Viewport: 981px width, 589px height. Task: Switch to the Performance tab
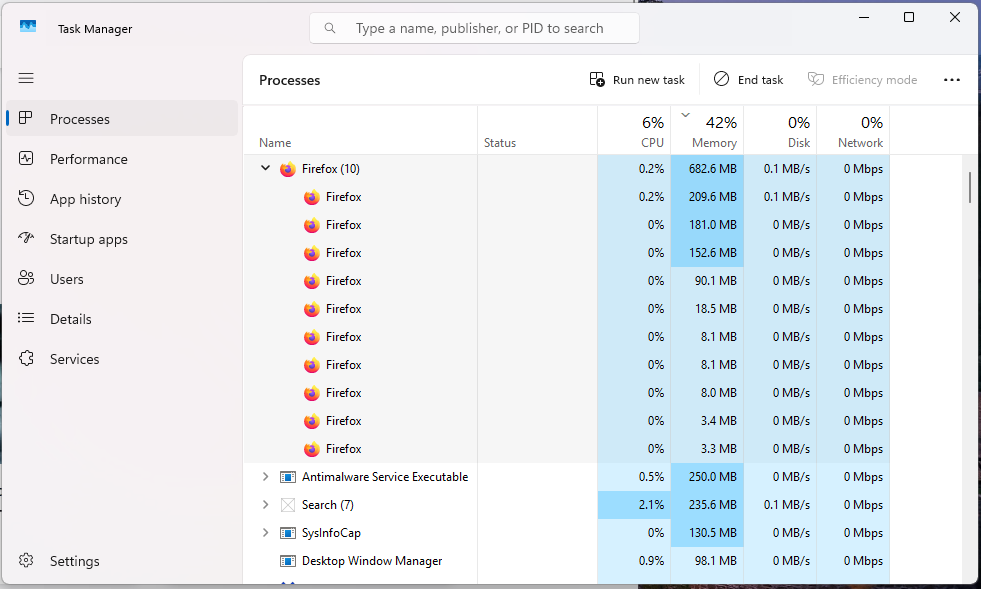point(122,158)
